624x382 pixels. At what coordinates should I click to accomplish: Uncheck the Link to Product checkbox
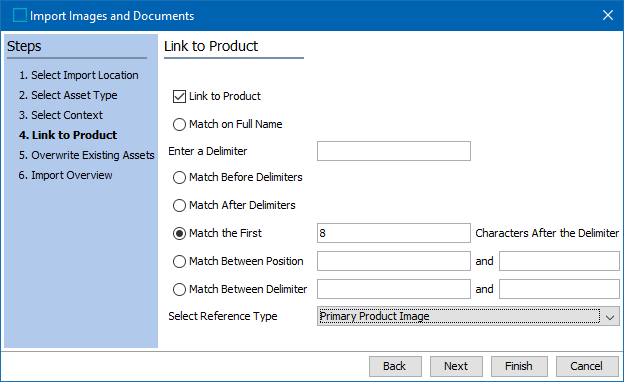[179, 96]
